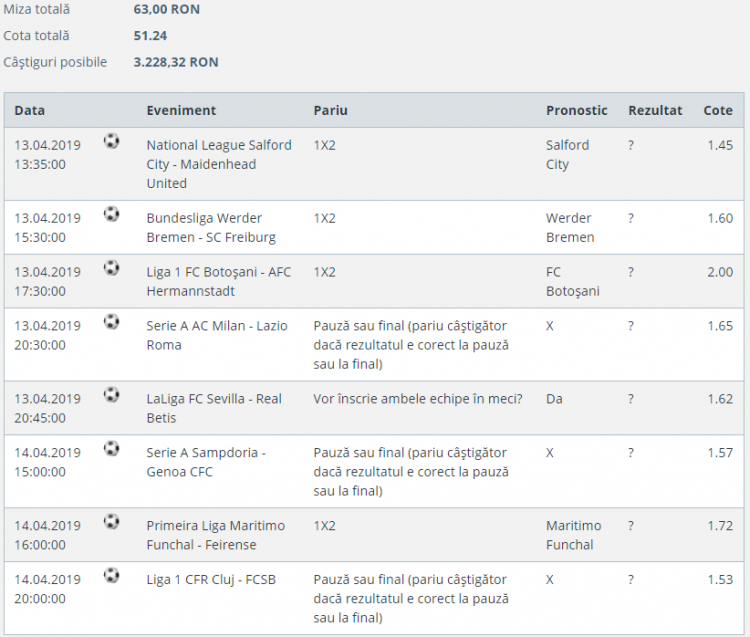This screenshot has height=637, width=750.
Task: Click the football icon for AC Milan - Lazio
Action: point(111,322)
